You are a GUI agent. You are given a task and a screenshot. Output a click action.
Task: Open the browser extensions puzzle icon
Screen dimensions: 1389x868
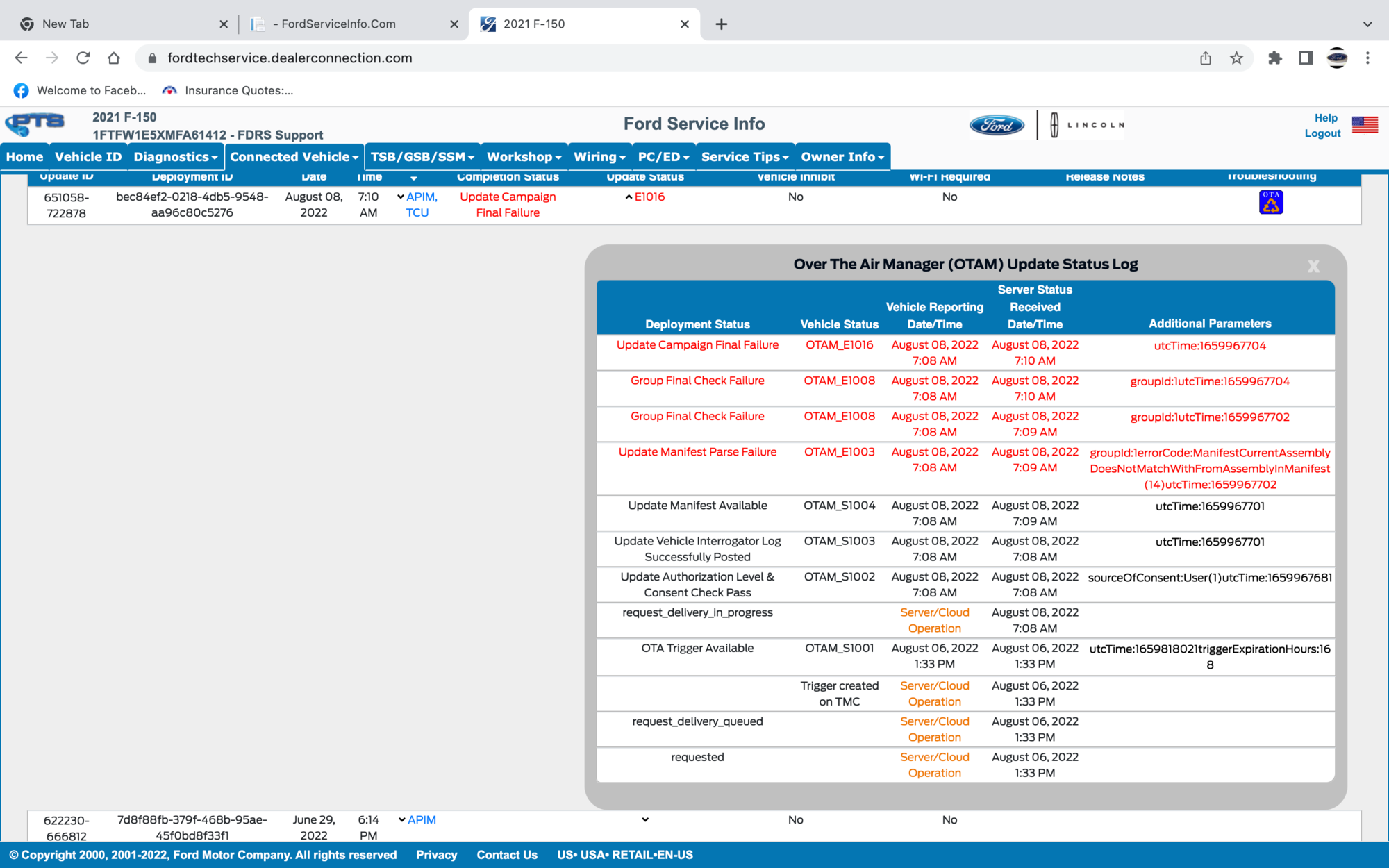pos(1275,58)
